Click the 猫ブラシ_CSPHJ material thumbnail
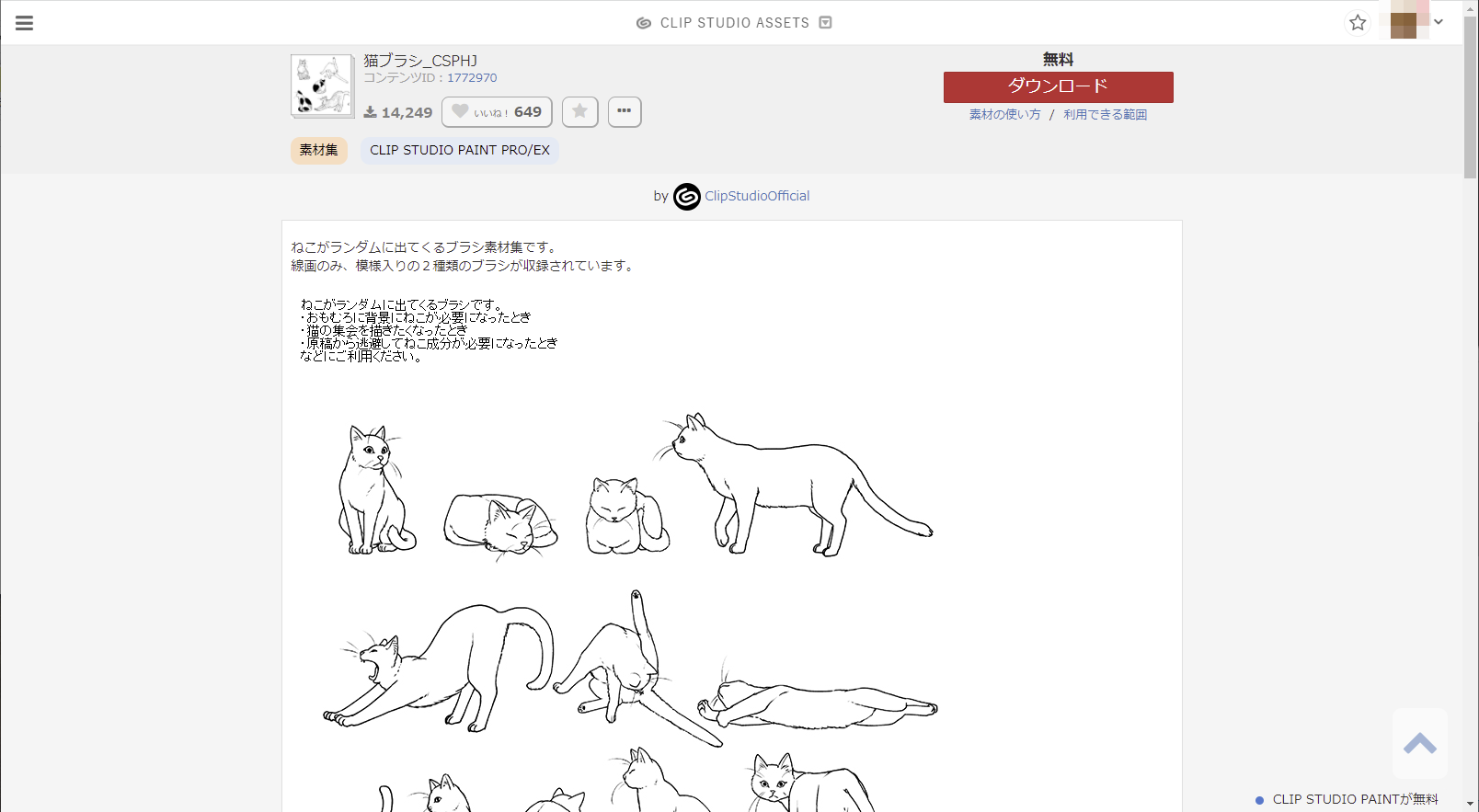The height and width of the screenshot is (812, 1479). click(x=322, y=86)
